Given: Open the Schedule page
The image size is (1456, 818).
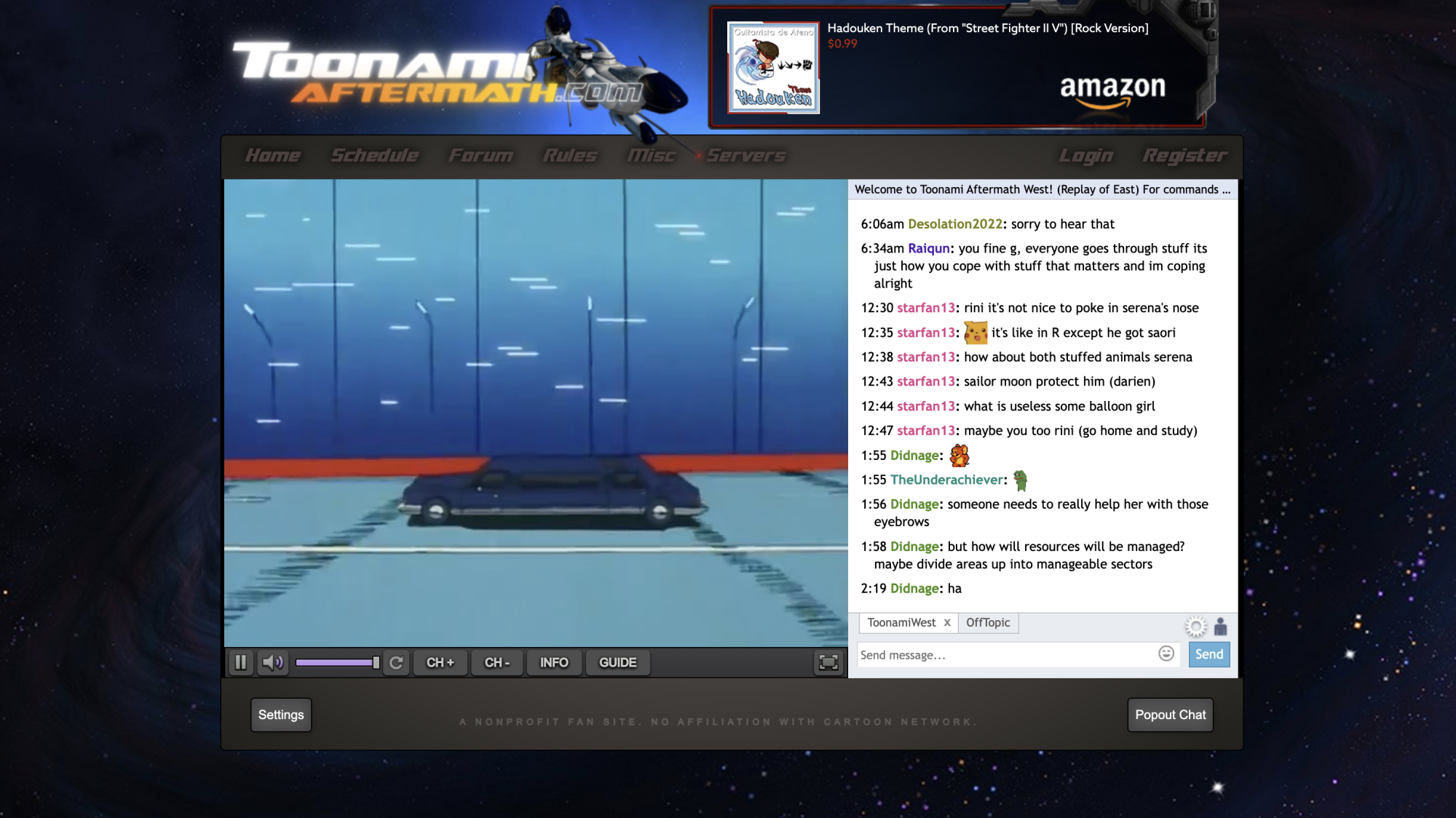Looking at the screenshot, I should pos(375,156).
